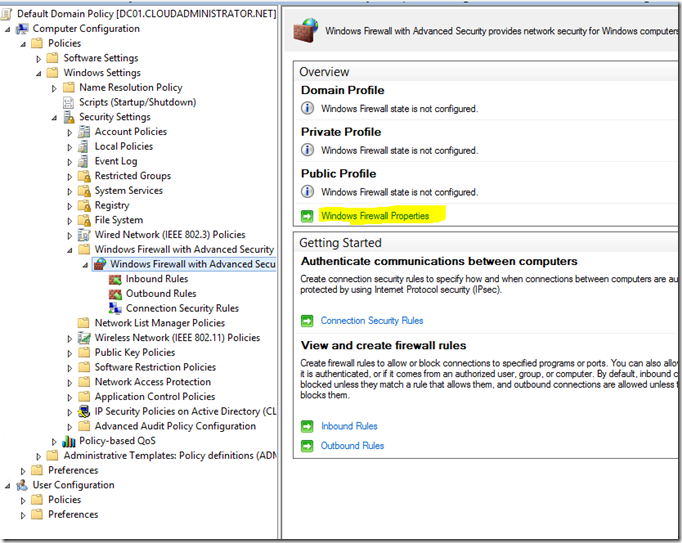
Task: Click the Outbound Rules icon in tree
Action: pos(116,294)
